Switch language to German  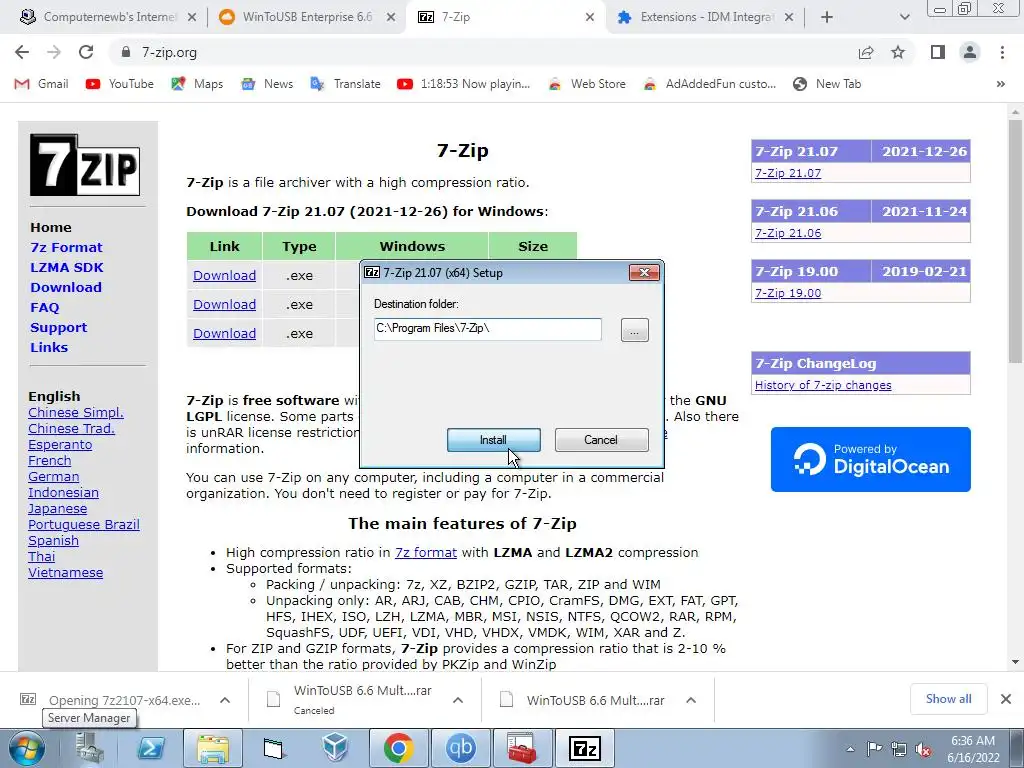54,477
